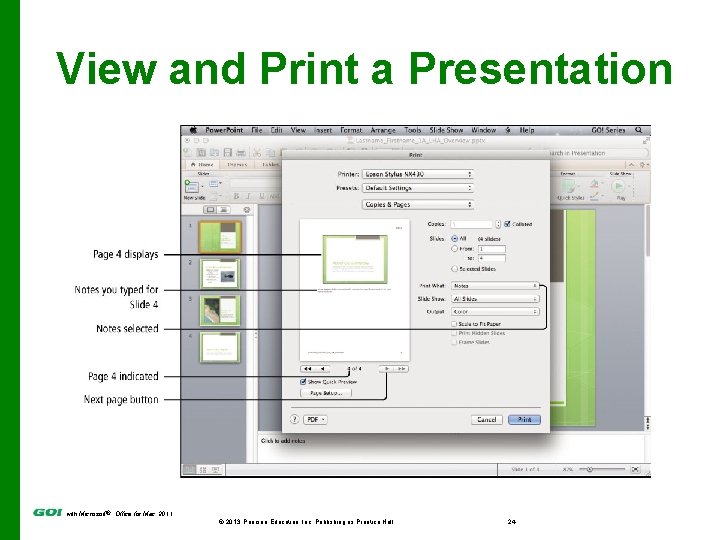Open the Printer dropdown
720x540 pixels.
pos(418,174)
